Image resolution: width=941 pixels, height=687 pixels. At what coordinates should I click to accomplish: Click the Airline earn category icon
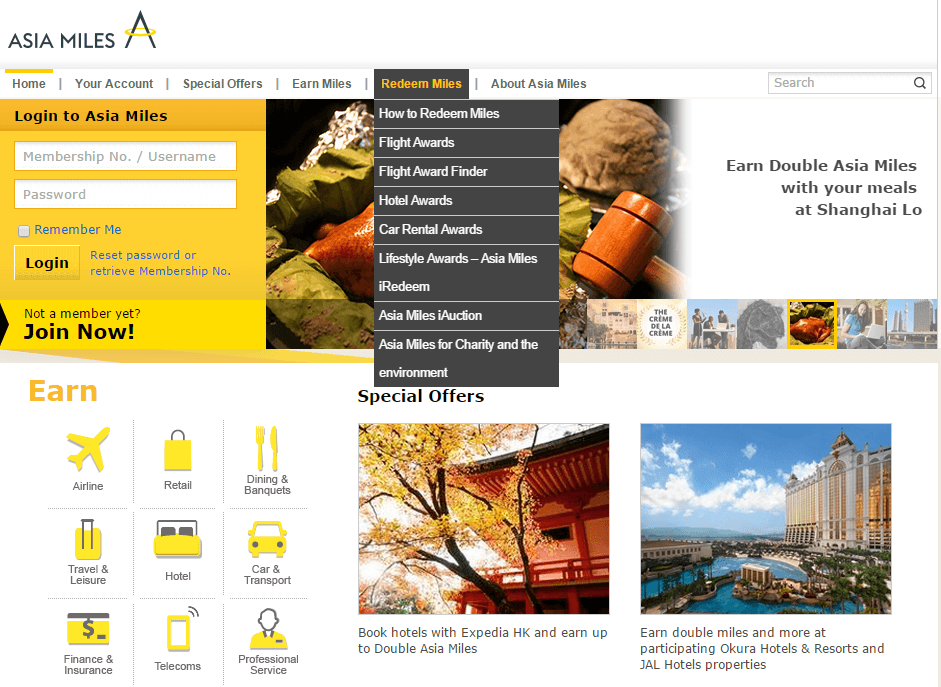click(x=88, y=449)
